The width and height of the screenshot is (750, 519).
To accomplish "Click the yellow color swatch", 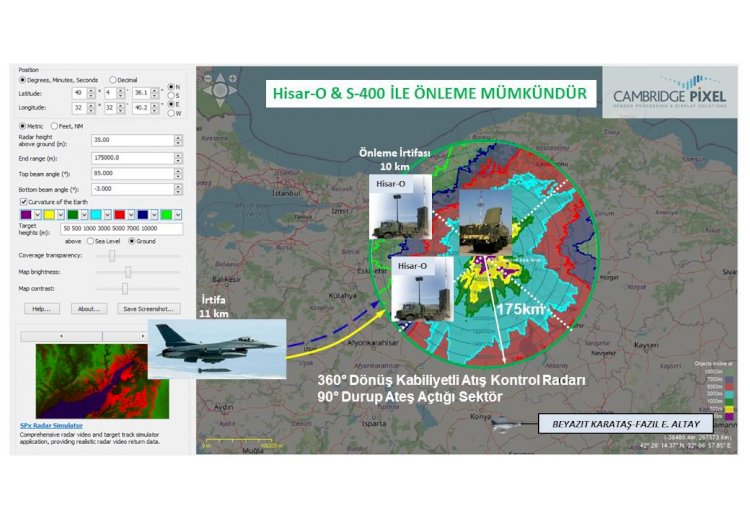I will coord(49,215).
